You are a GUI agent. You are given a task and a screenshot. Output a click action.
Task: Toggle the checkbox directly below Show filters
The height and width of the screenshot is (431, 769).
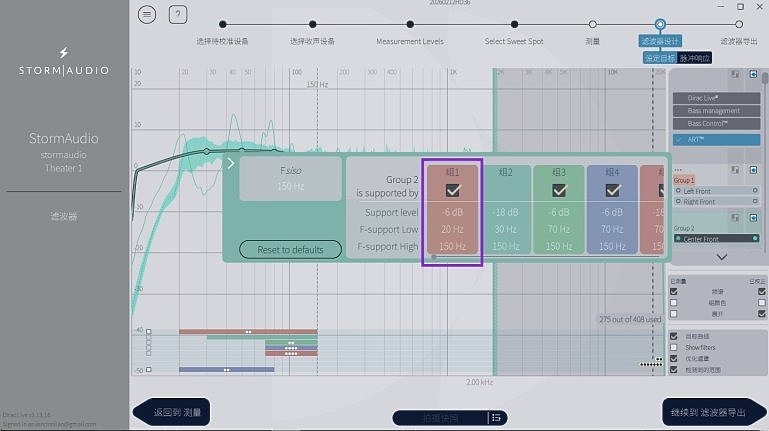click(x=674, y=358)
